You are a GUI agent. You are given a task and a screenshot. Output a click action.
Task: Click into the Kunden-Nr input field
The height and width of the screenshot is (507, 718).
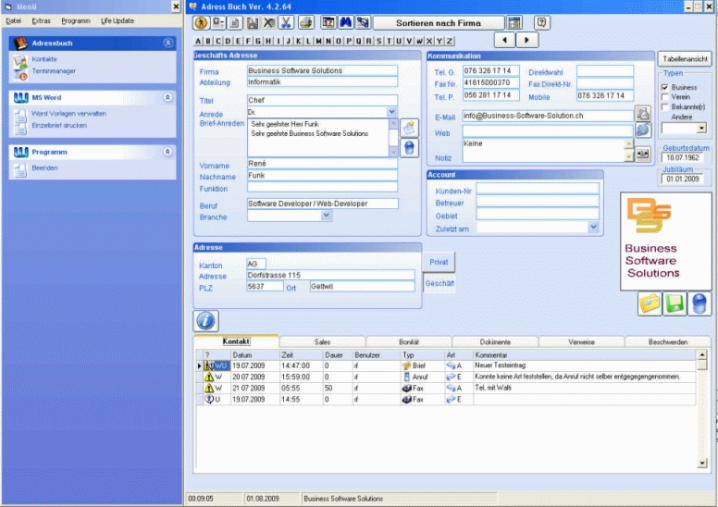(x=537, y=187)
